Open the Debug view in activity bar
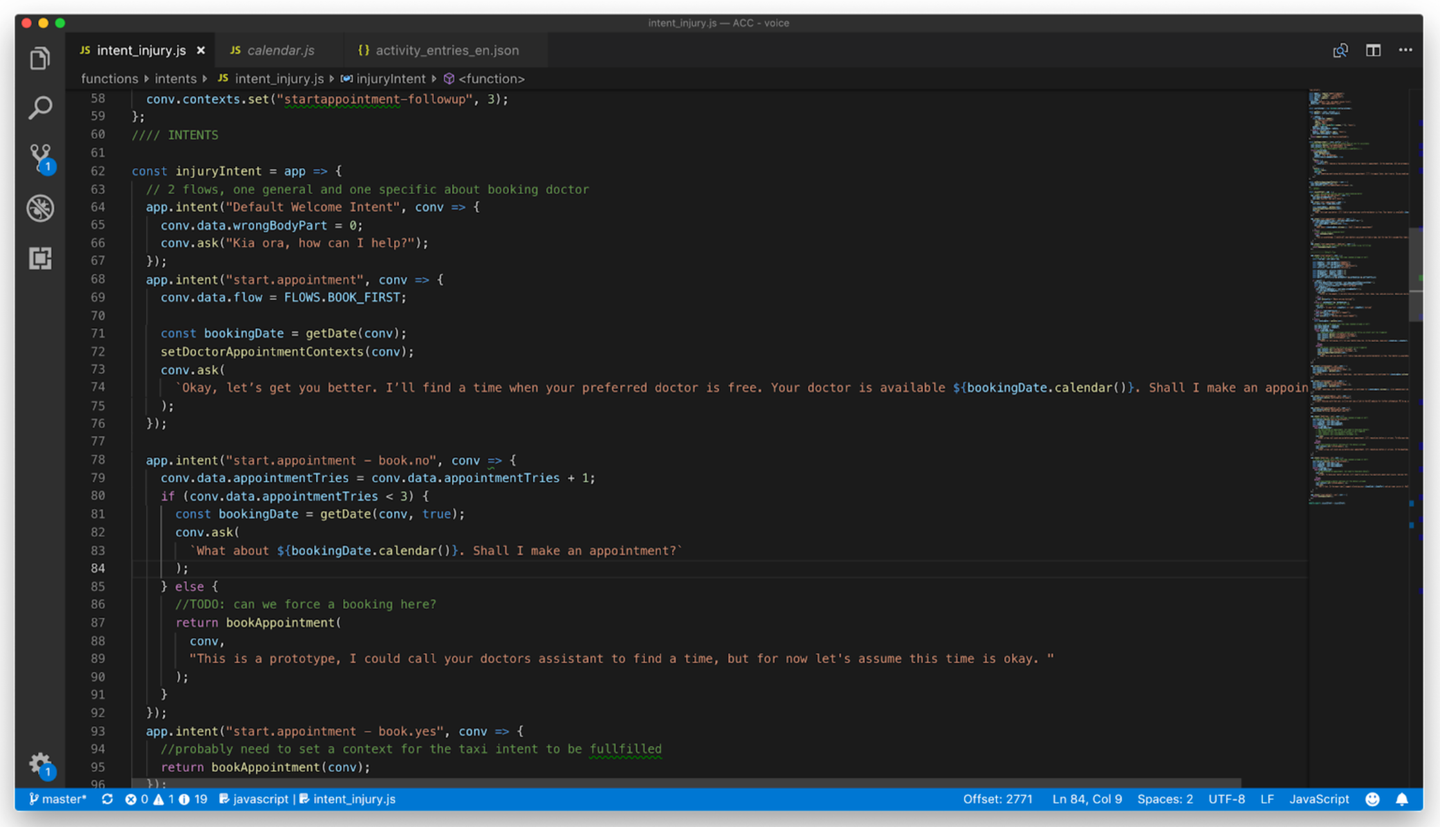Viewport: 1440px width, 827px height. pyautogui.click(x=40, y=208)
